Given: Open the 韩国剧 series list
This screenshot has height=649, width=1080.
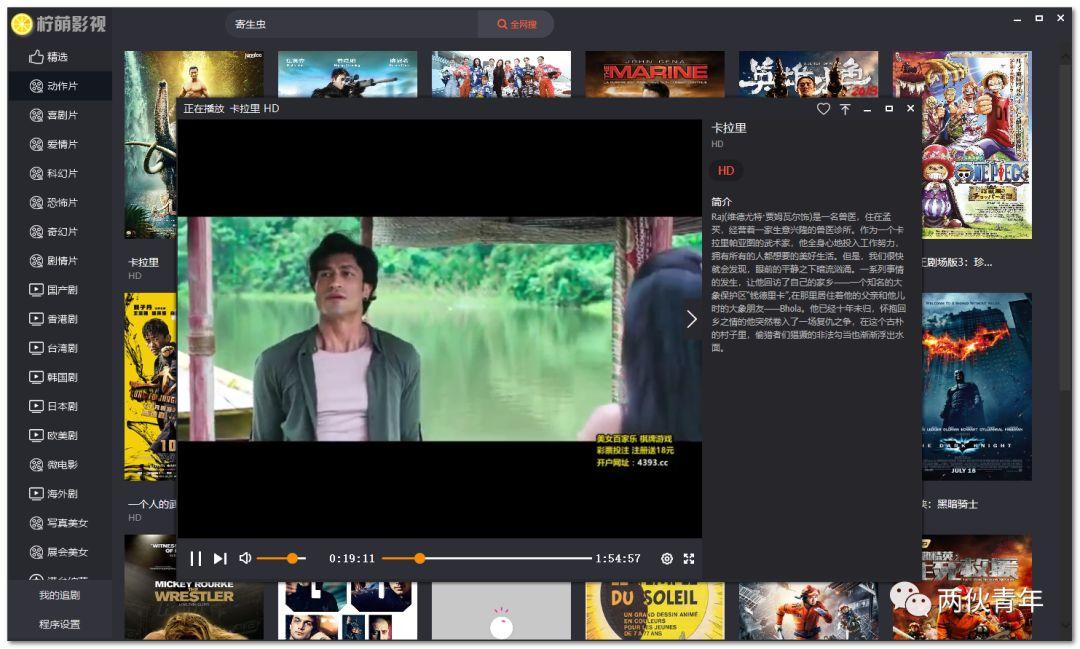Looking at the screenshot, I should [59, 377].
